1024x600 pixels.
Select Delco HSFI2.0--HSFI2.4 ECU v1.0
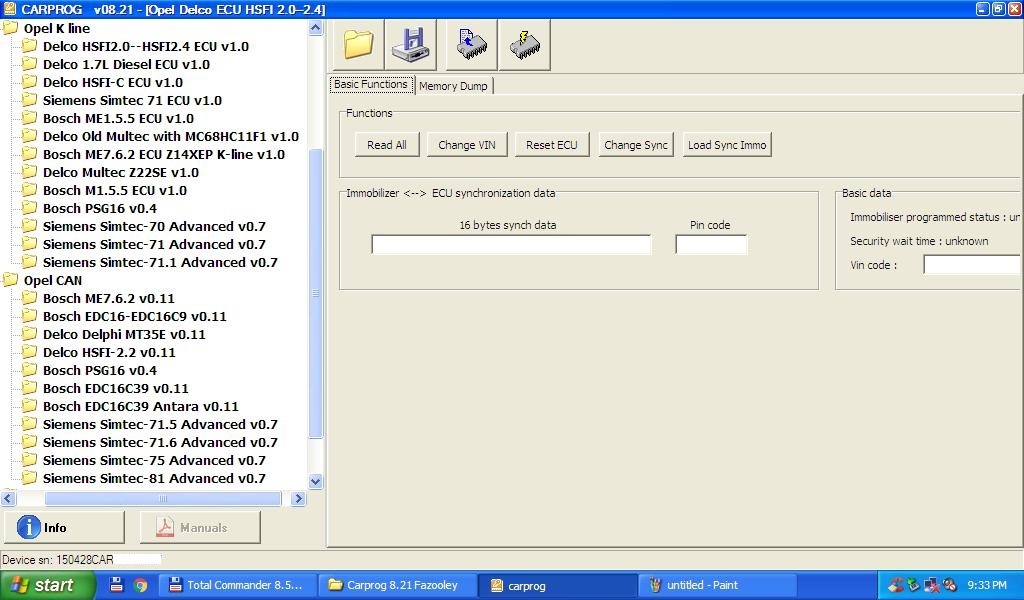click(x=146, y=46)
